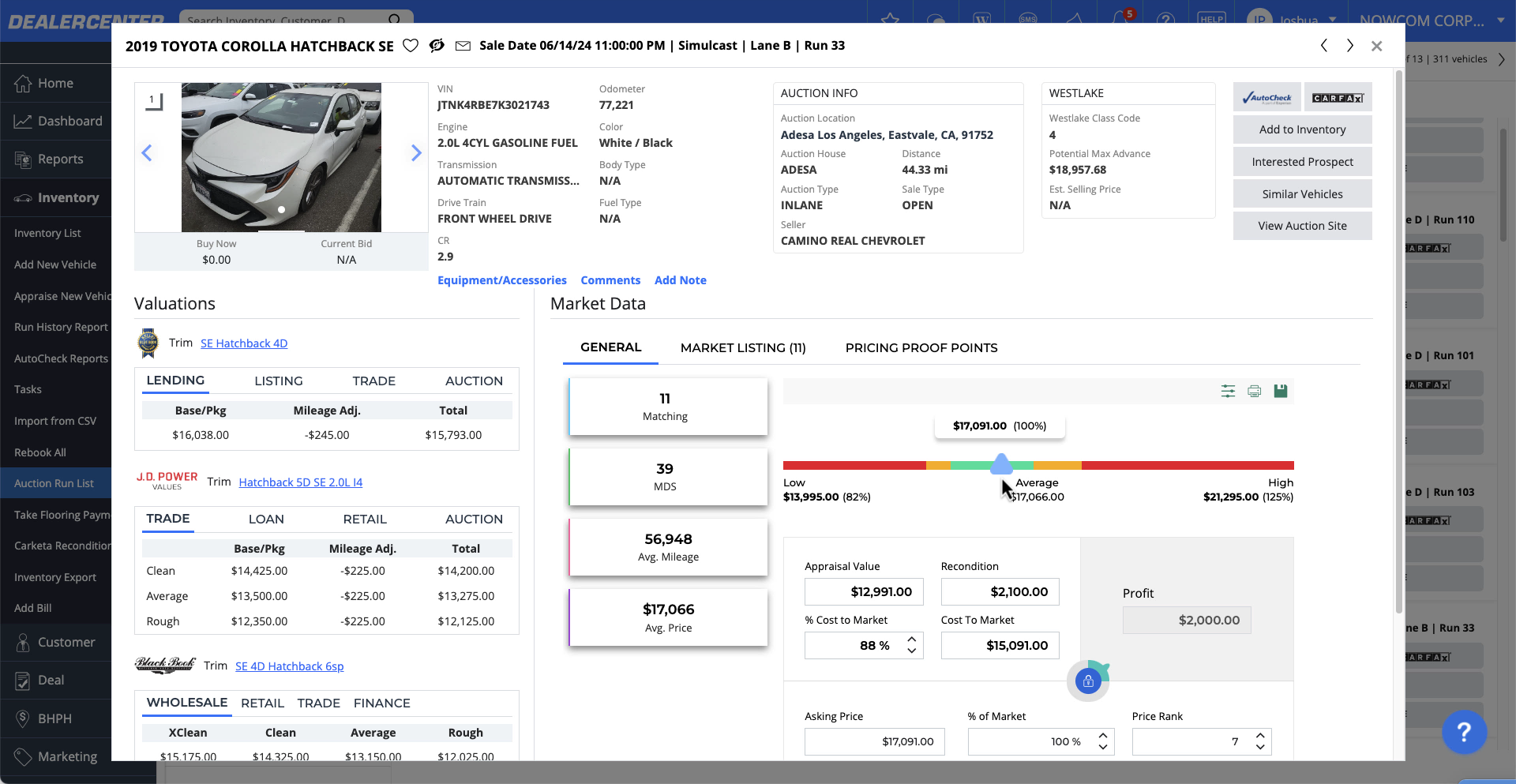Image resolution: width=1516 pixels, height=784 pixels.
Task: Show previous vehicle photo
Action: (147, 153)
